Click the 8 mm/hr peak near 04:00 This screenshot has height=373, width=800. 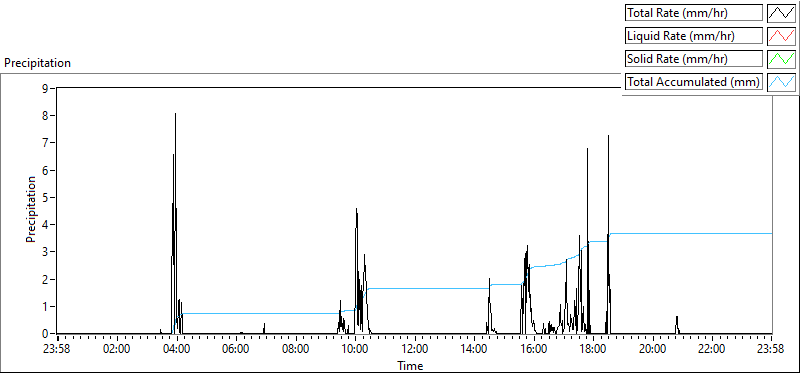(x=176, y=114)
